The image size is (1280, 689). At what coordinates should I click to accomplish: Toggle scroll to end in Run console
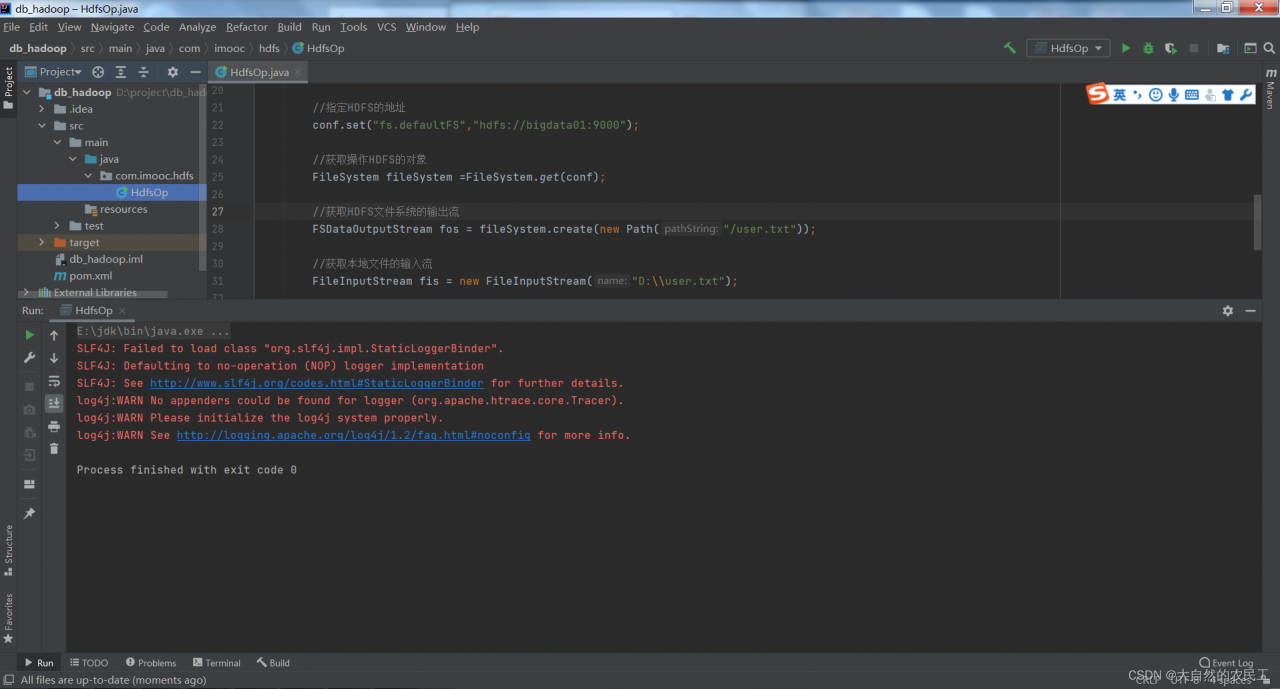[54, 403]
